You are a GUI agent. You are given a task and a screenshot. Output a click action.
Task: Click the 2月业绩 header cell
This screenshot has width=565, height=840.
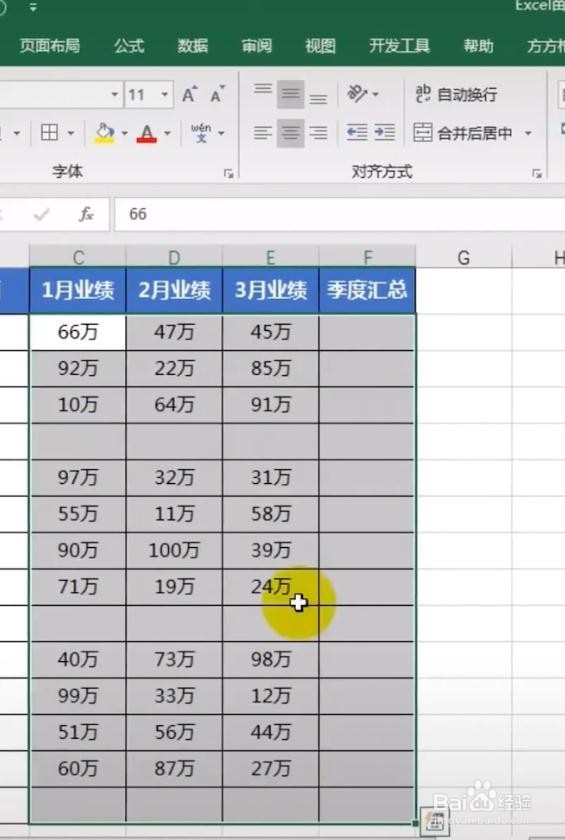(x=174, y=290)
